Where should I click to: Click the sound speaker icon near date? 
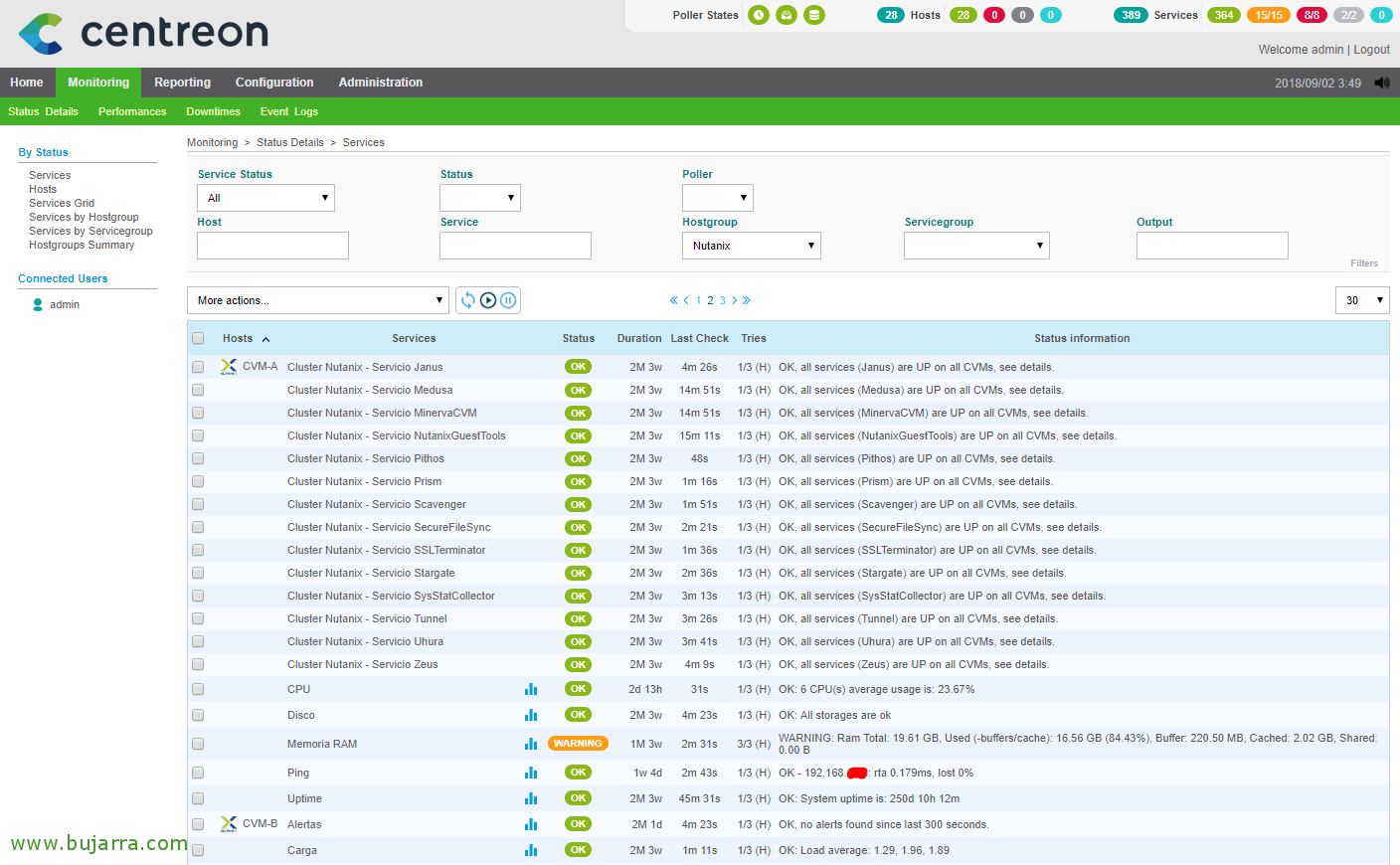[1382, 83]
